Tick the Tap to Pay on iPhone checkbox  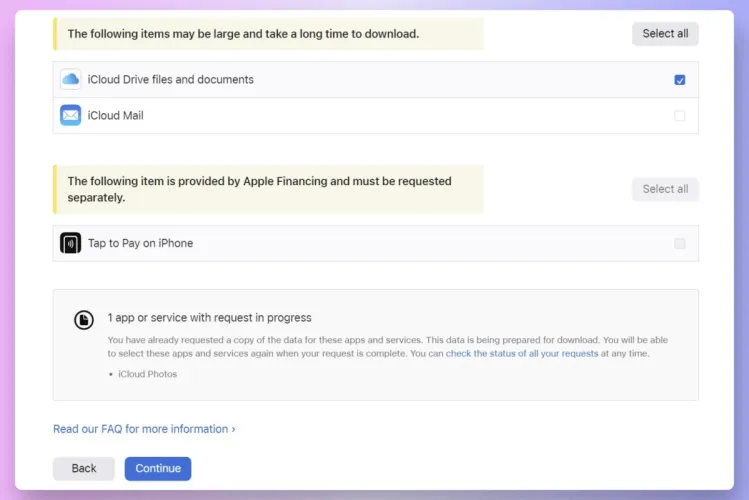[680, 243]
